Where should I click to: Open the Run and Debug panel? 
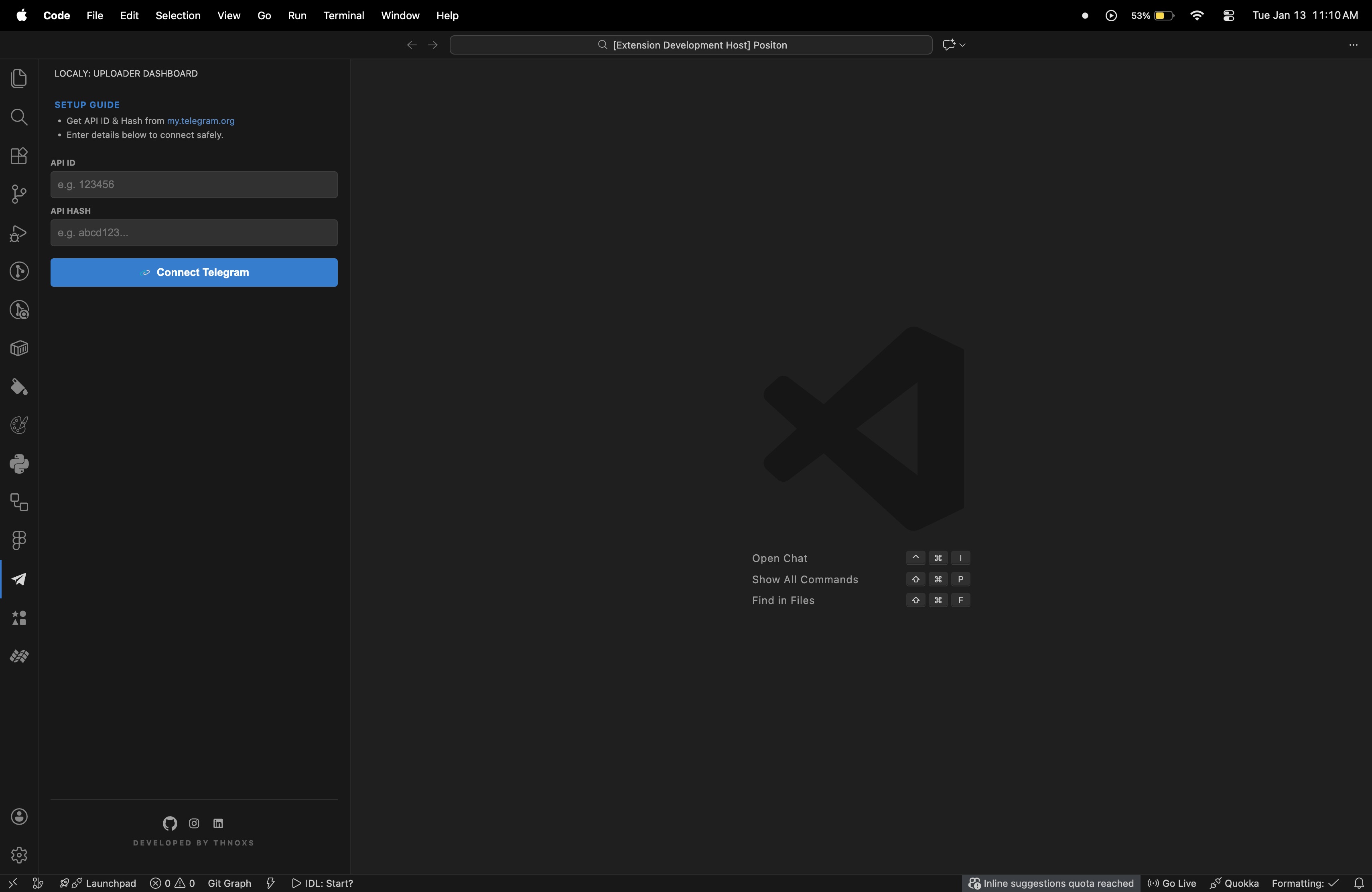(19, 233)
